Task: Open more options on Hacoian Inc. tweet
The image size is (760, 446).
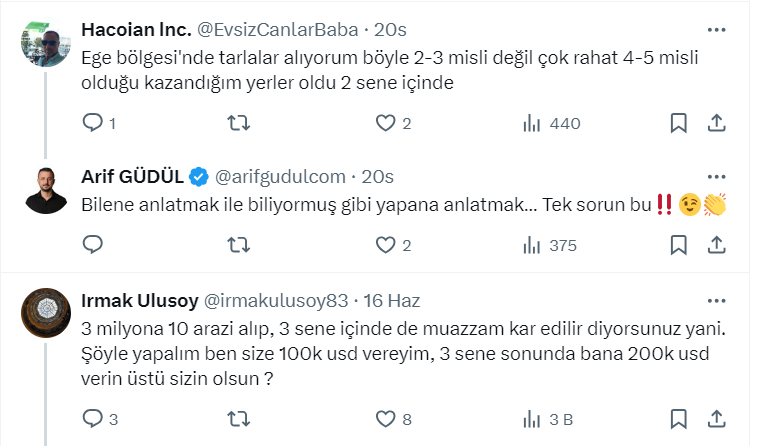Action: click(x=716, y=28)
